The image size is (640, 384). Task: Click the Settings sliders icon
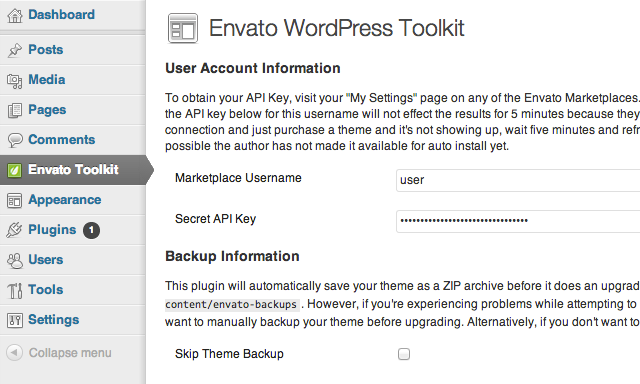tap(15, 320)
